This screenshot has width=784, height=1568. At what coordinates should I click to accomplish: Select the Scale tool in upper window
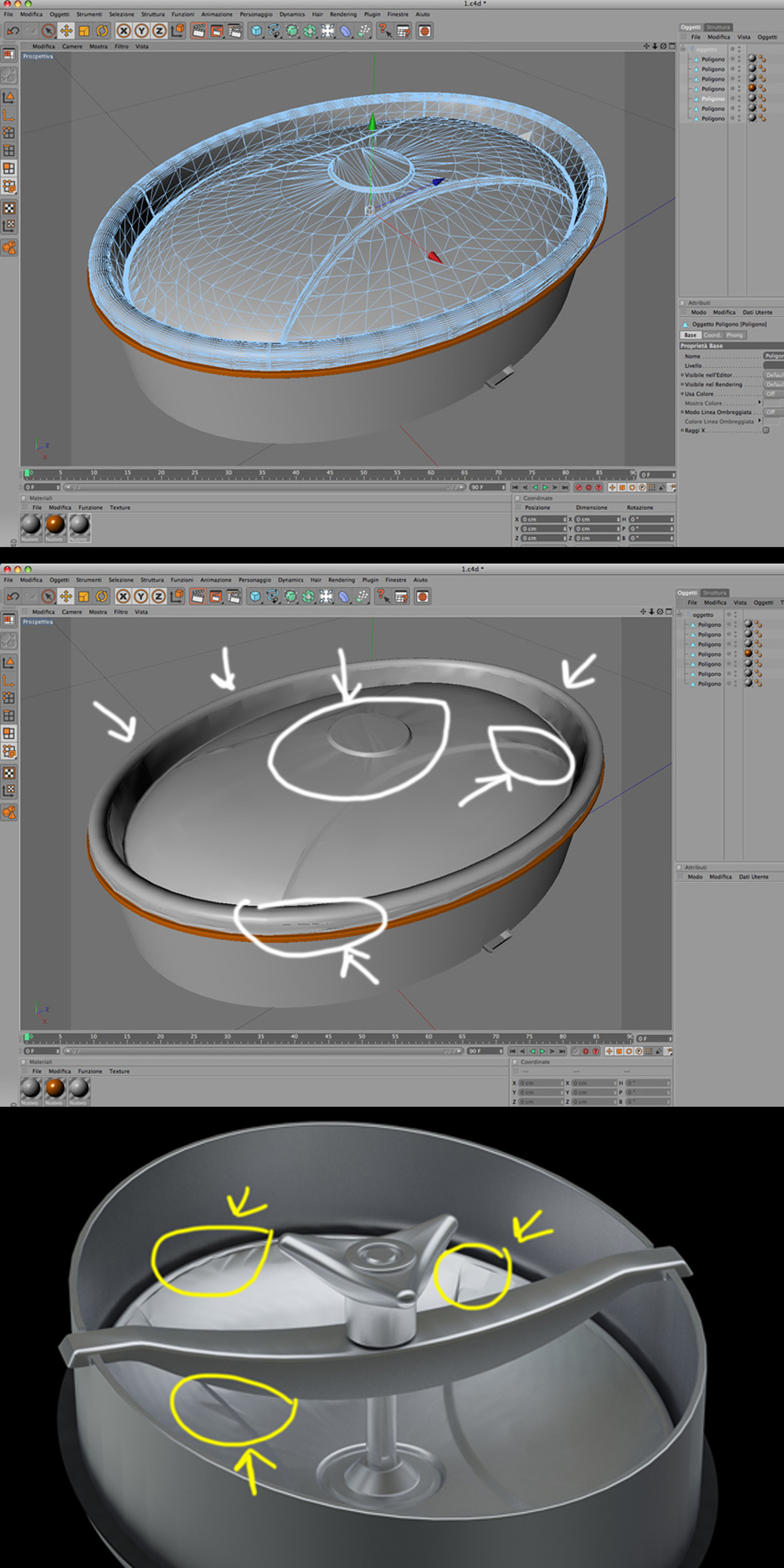click(x=84, y=31)
